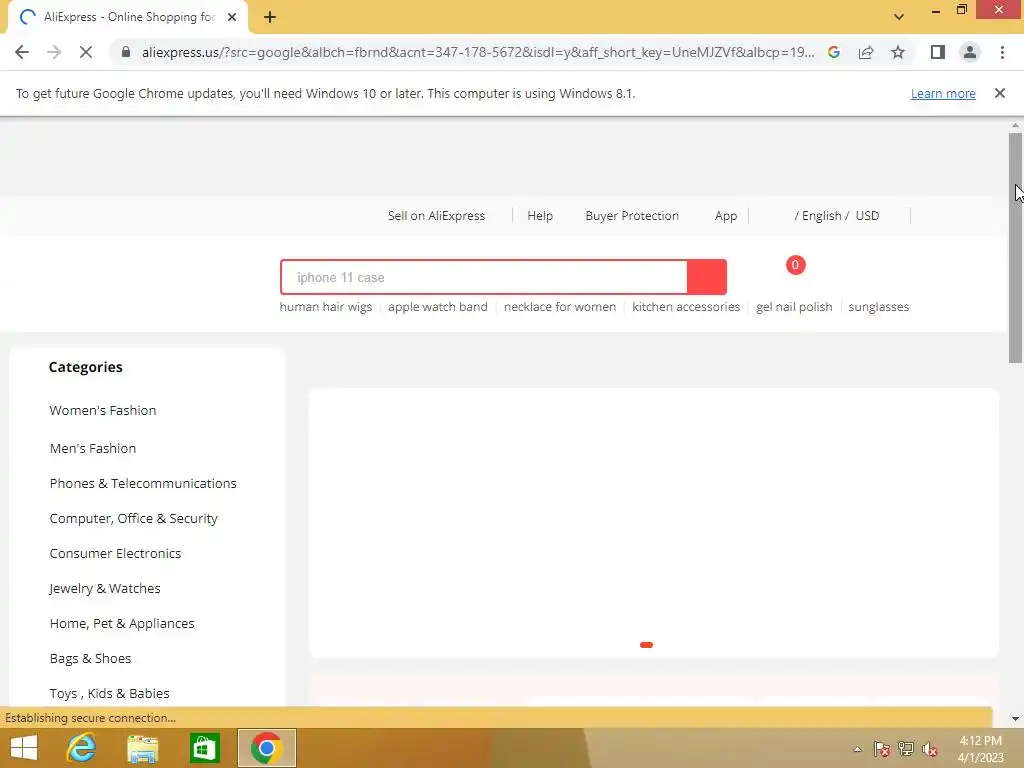Open Sell on AliExpress

point(436,216)
